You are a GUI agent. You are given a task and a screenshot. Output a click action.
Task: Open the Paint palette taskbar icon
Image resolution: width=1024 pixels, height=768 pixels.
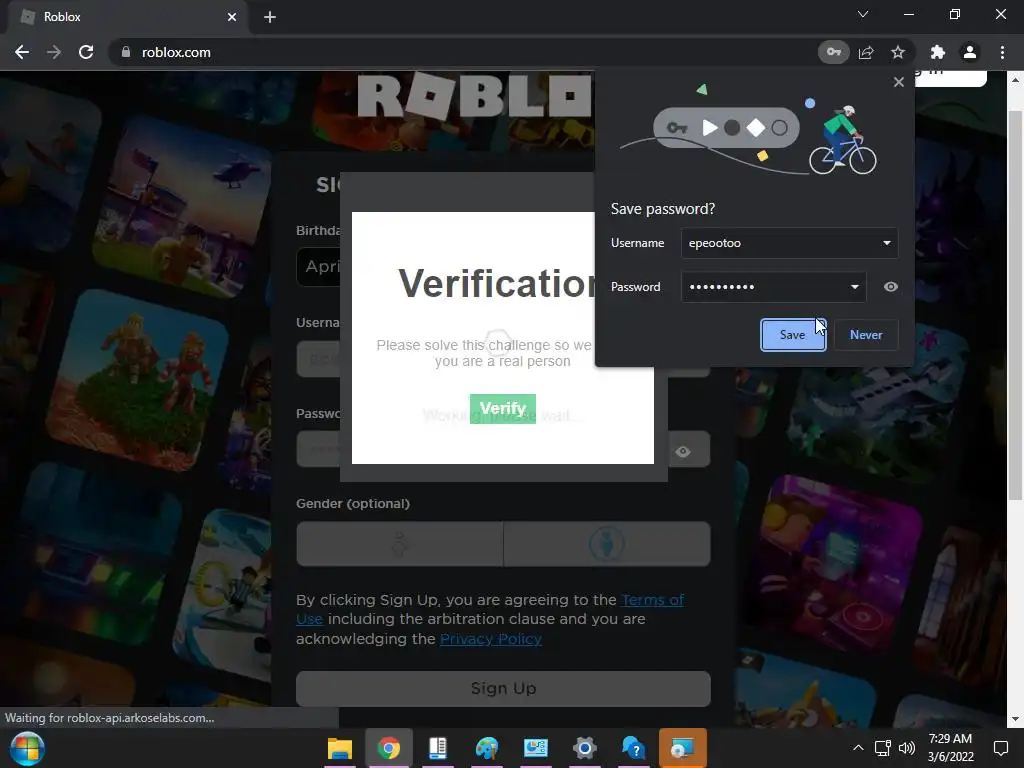487,748
